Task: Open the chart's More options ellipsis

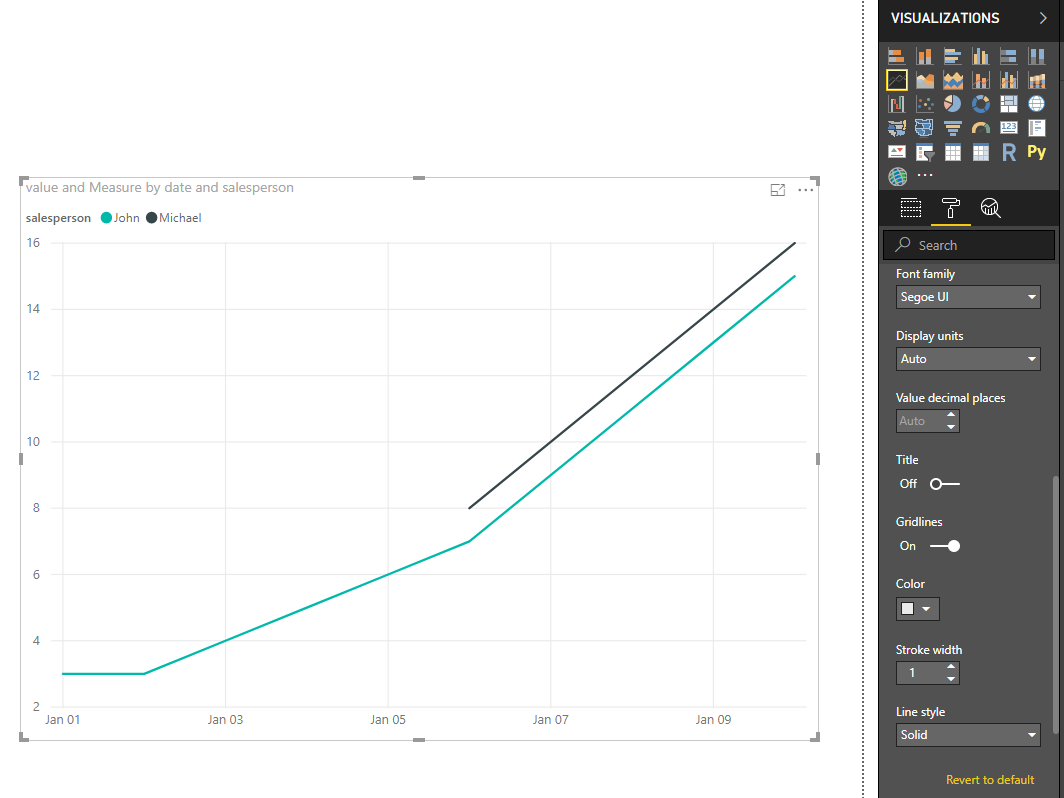Action: coord(805,190)
